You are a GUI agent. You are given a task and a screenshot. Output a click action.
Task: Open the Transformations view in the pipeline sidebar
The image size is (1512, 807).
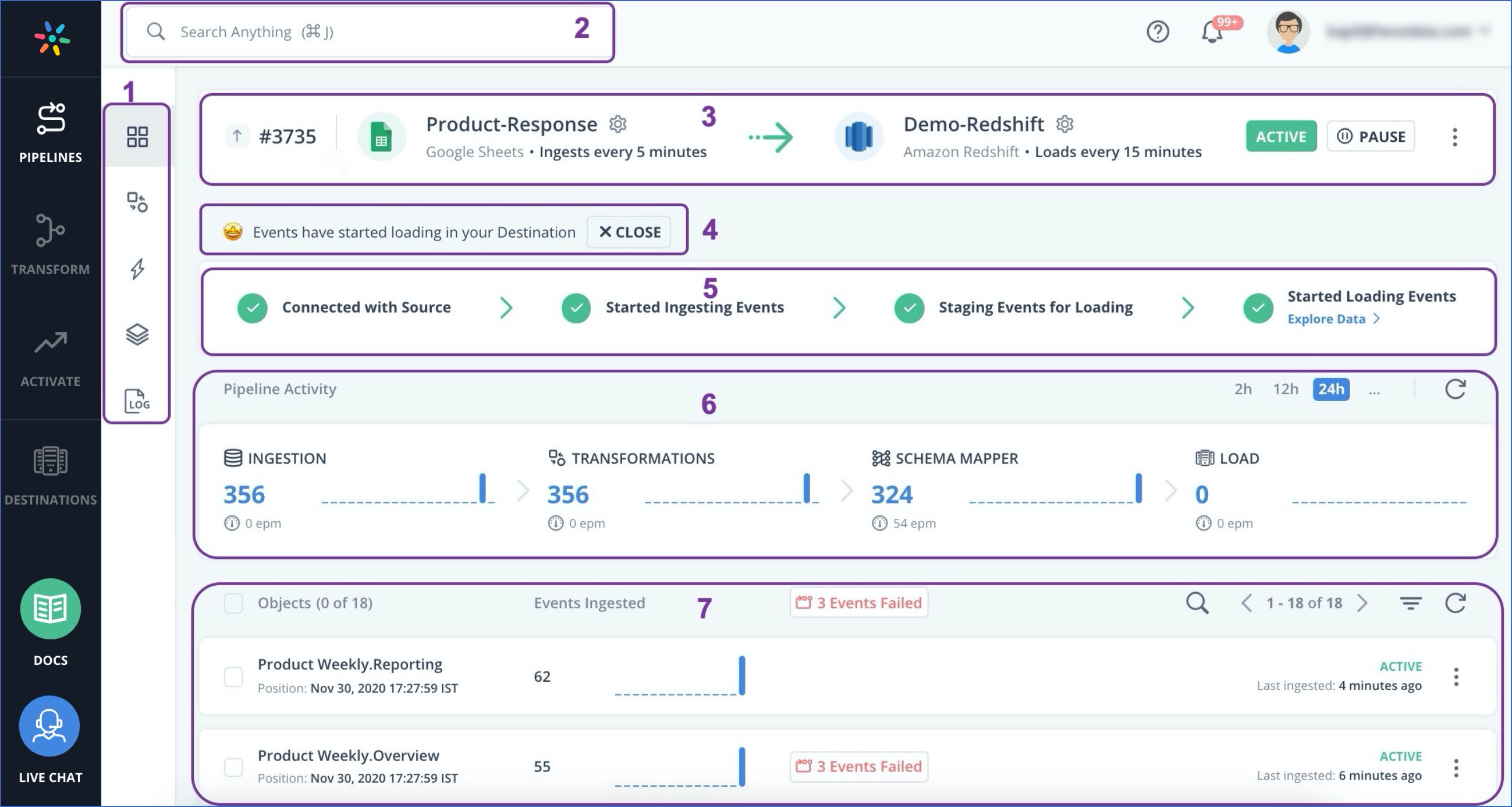pos(137,203)
